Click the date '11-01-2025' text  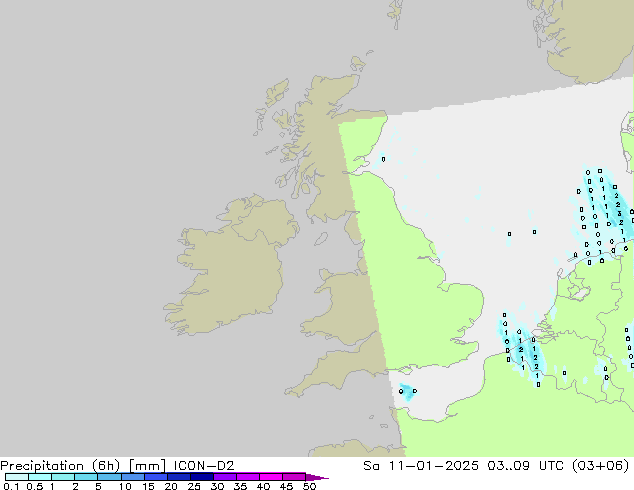click(433, 466)
